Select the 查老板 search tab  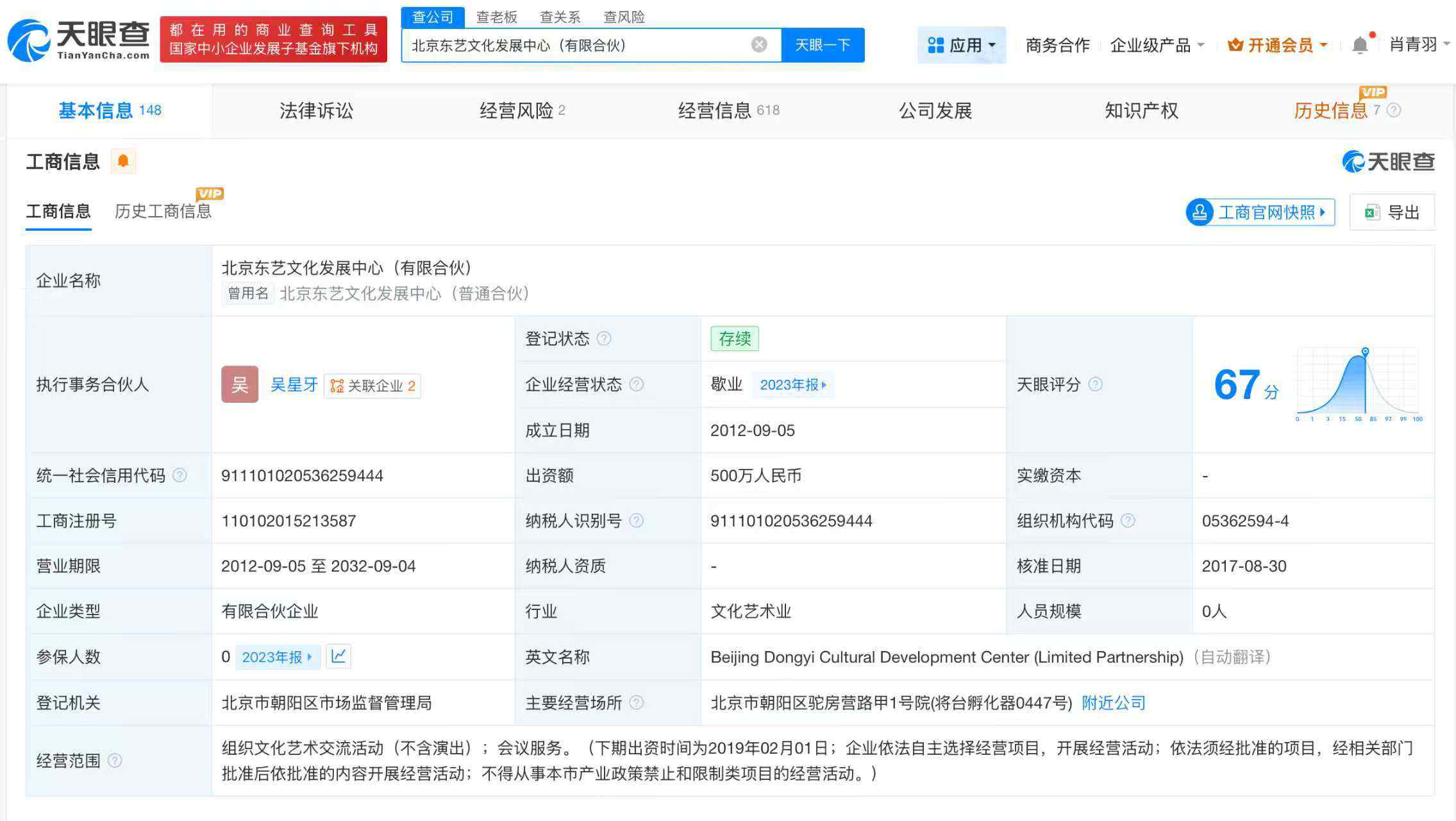(496, 17)
